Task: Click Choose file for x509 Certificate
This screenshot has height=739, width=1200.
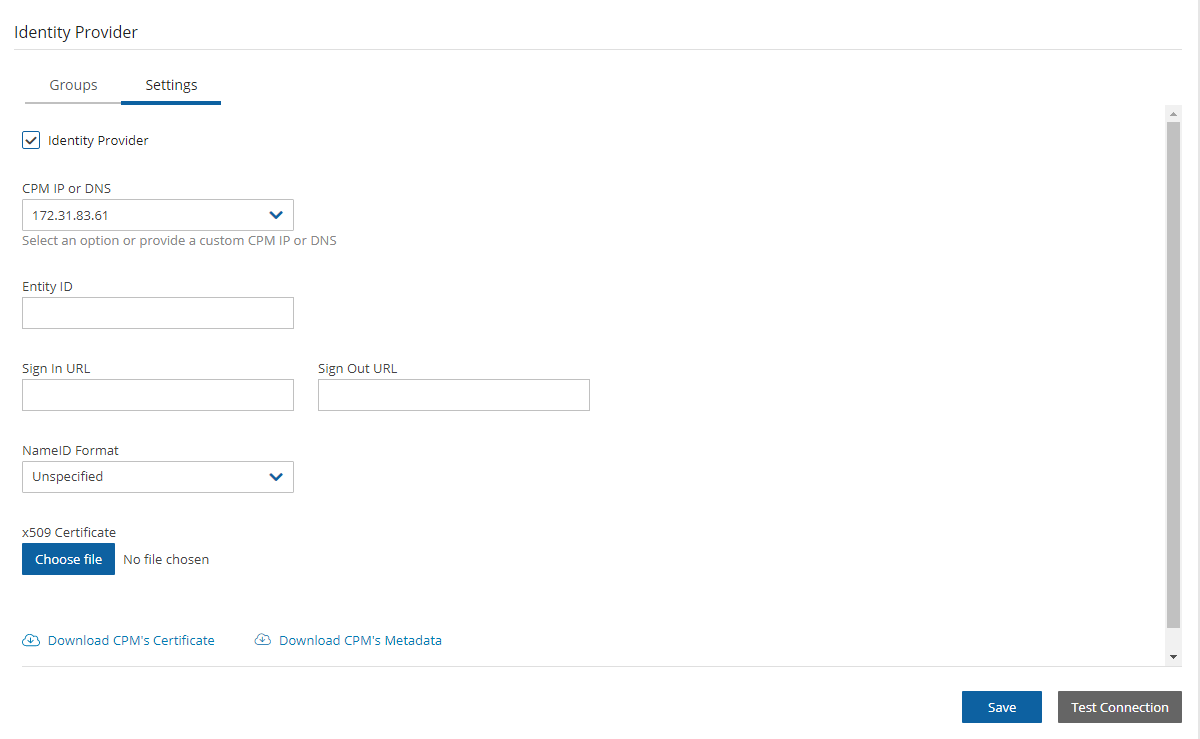Action: coord(68,559)
